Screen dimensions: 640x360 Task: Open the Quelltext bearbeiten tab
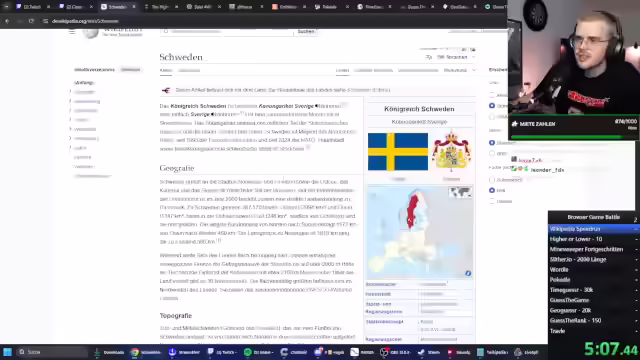(373, 70)
